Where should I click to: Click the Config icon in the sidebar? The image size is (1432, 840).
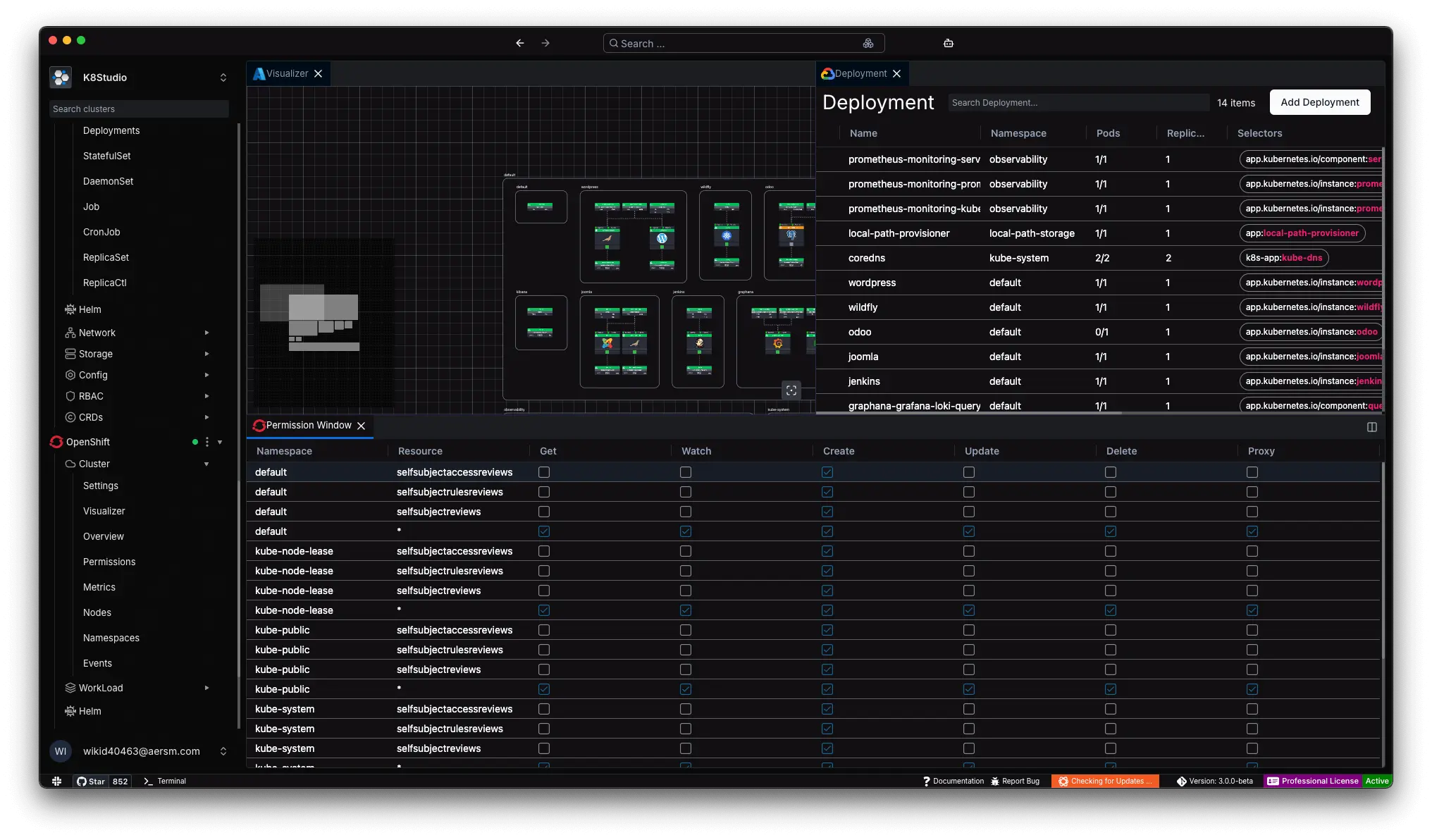pos(70,375)
